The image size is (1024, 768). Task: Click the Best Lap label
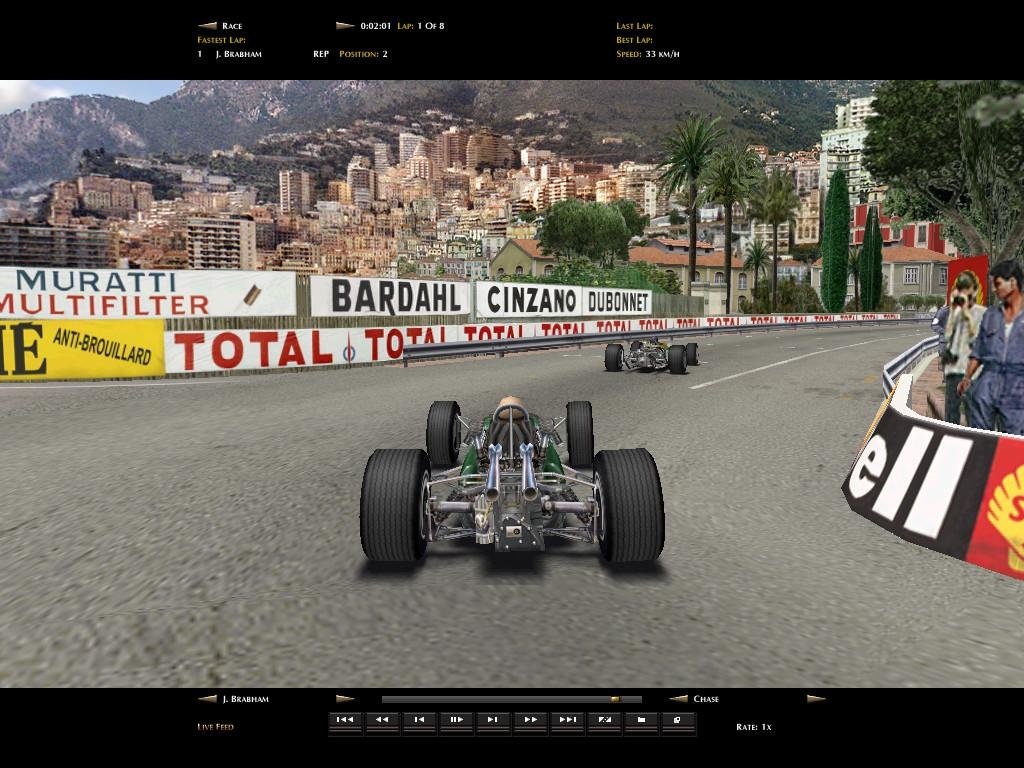pyautogui.click(x=635, y=40)
